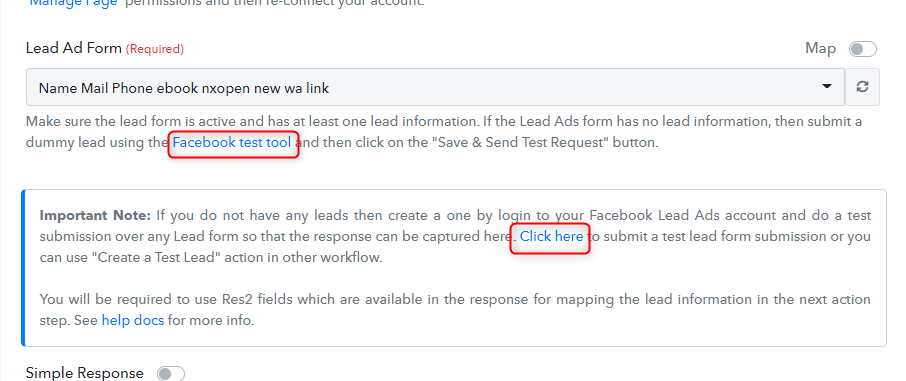This screenshot has width=906, height=381.
Task: Open the Lead Ad Form dropdown
Action: [436, 87]
